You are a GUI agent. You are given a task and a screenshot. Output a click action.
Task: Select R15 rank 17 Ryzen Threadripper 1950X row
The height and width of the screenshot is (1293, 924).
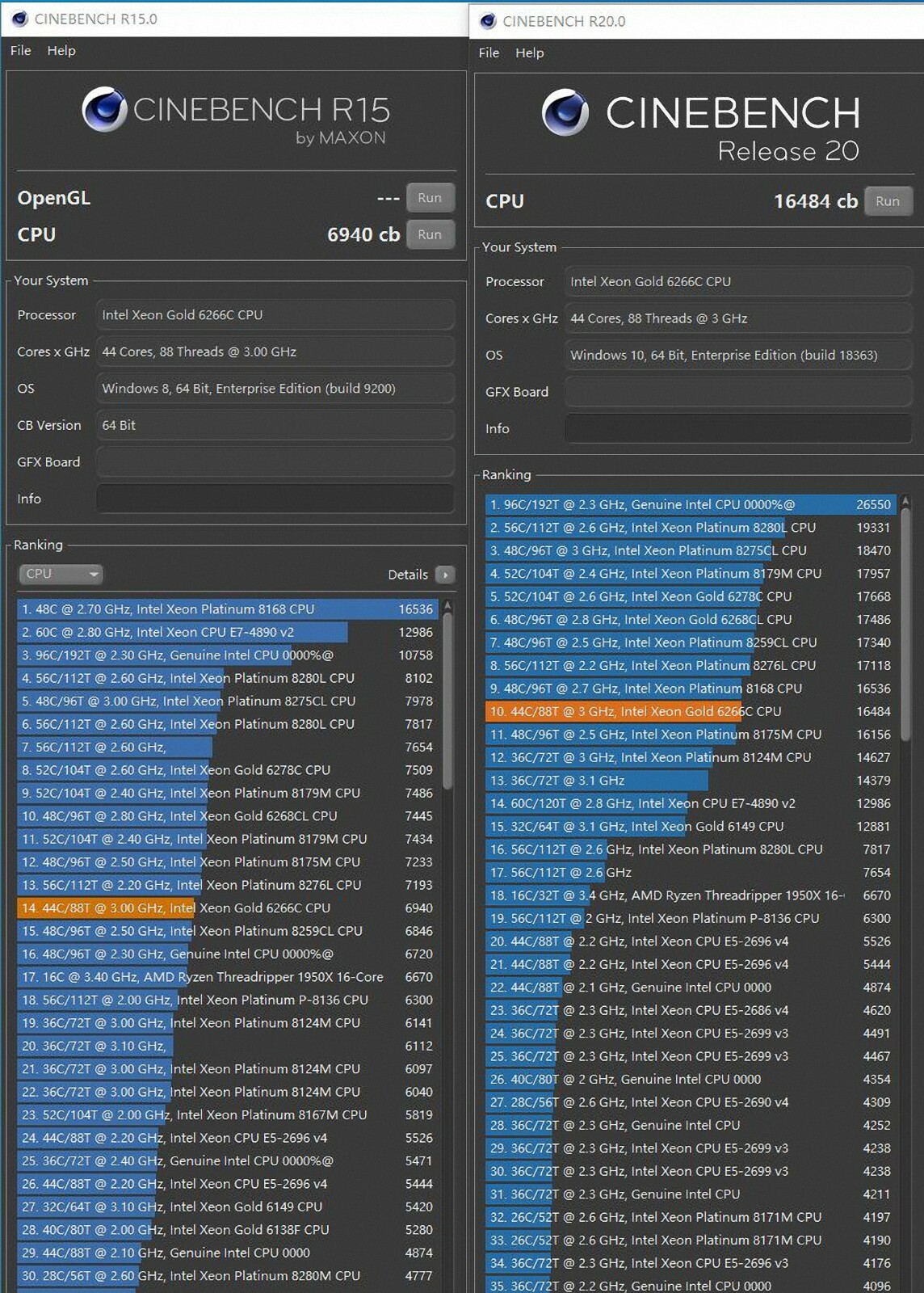coord(228,977)
